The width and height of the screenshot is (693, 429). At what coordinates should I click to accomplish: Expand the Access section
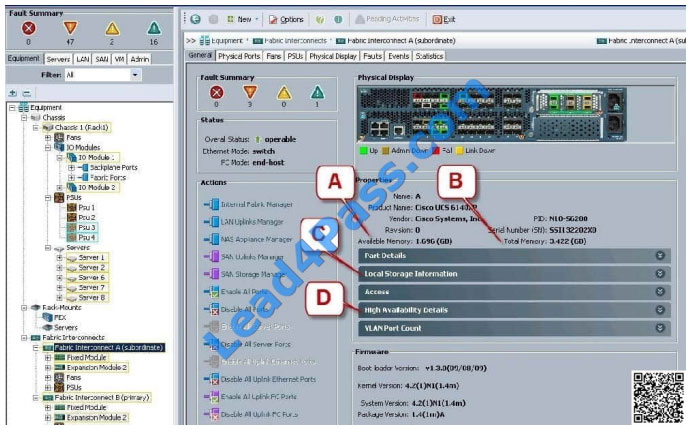pos(514,292)
